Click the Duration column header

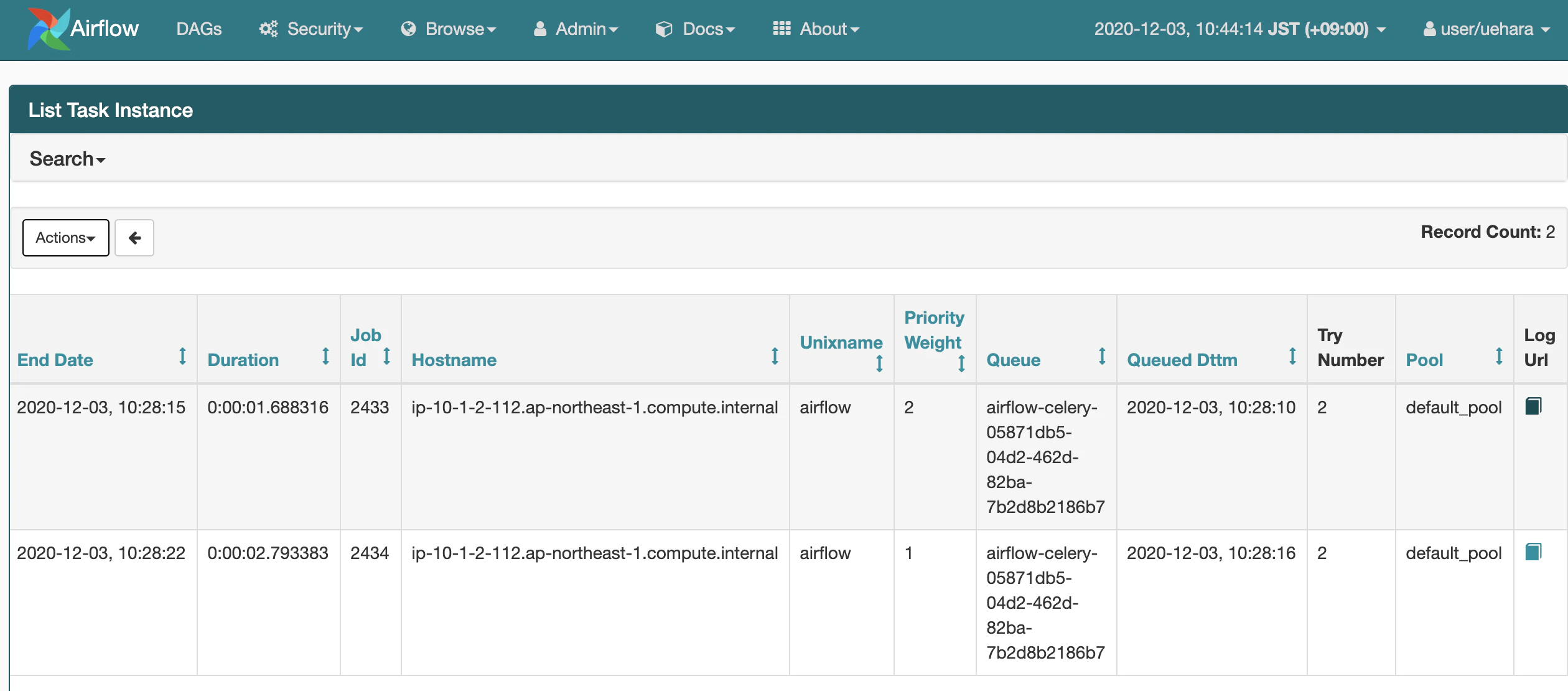pos(243,360)
